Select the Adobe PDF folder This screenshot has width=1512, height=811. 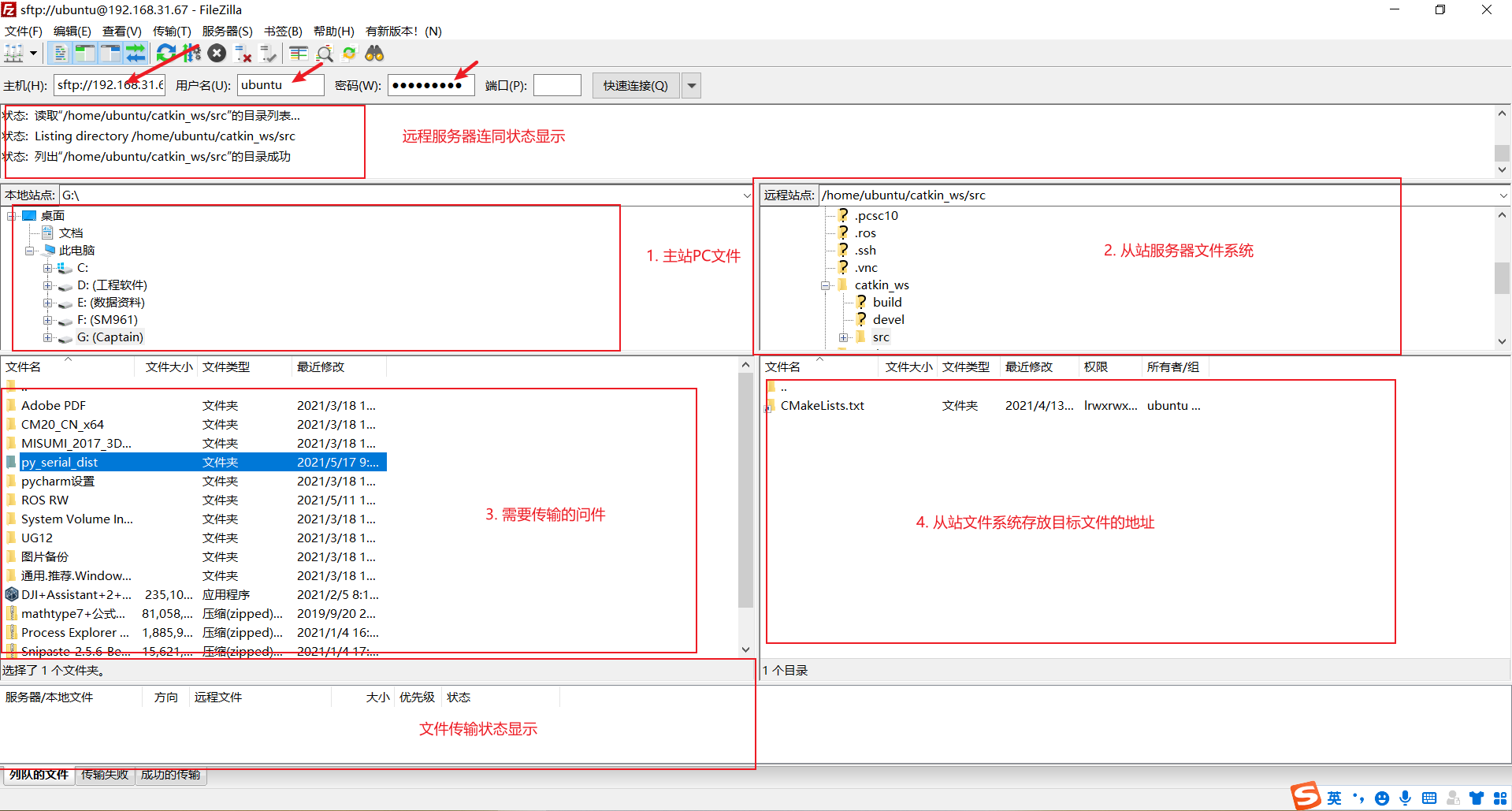pos(53,406)
